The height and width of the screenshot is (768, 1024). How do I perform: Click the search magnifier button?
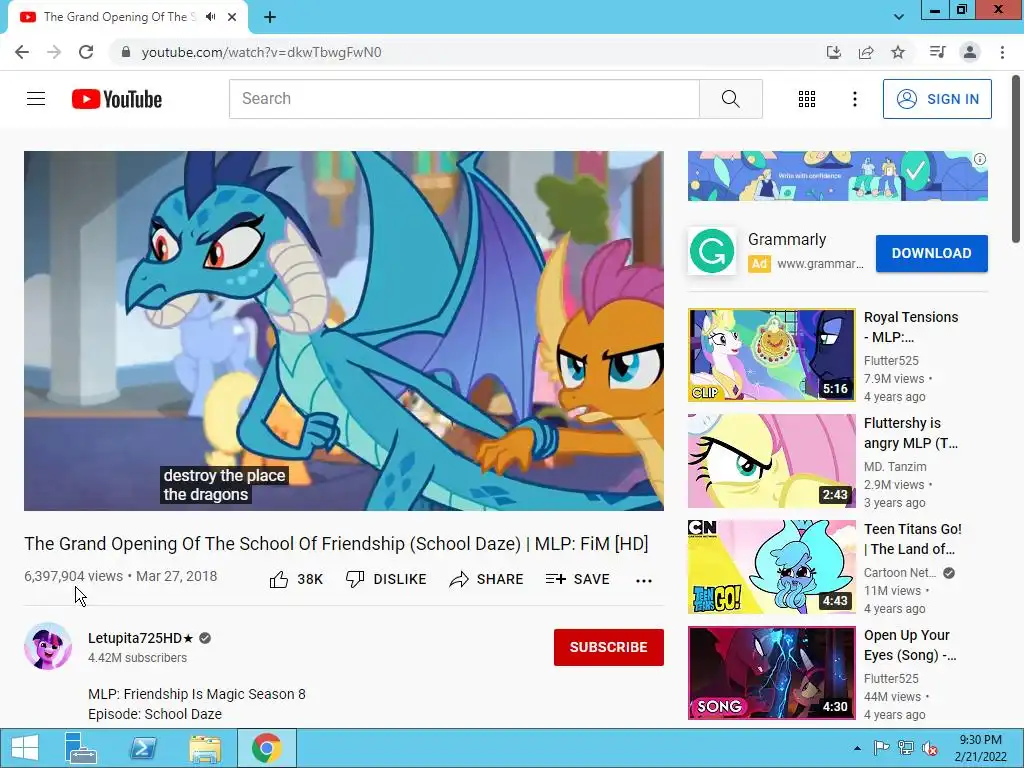tap(731, 99)
